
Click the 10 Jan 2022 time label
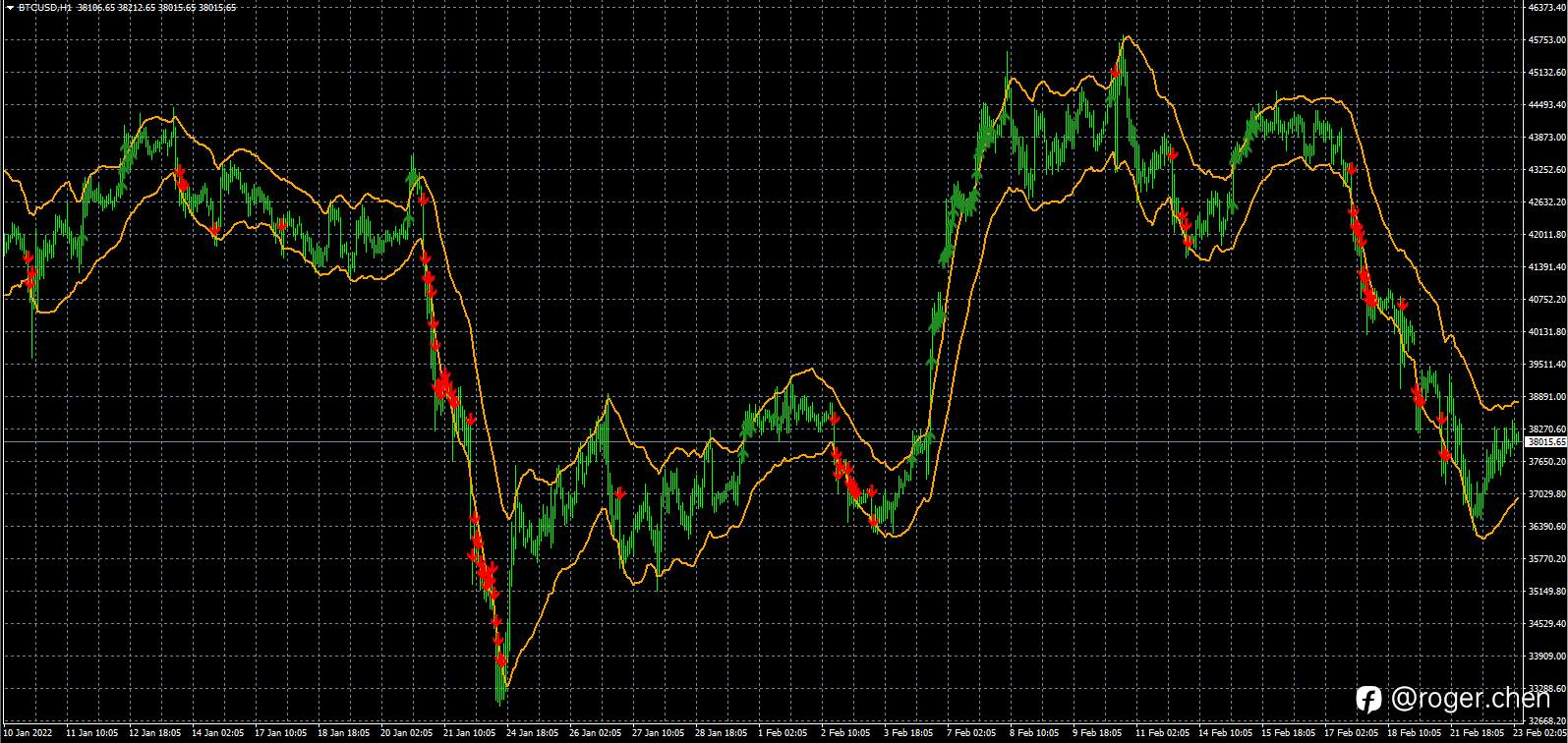[28, 732]
